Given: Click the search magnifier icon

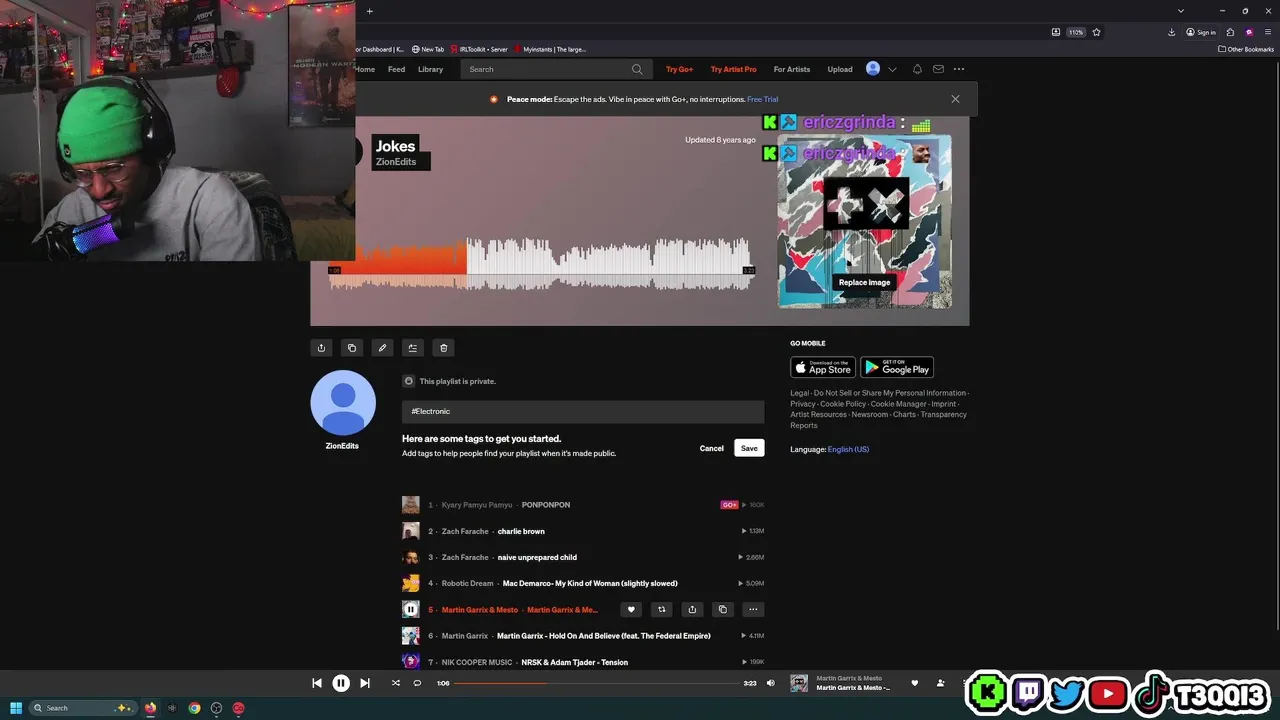Looking at the screenshot, I should (x=637, y=69).
